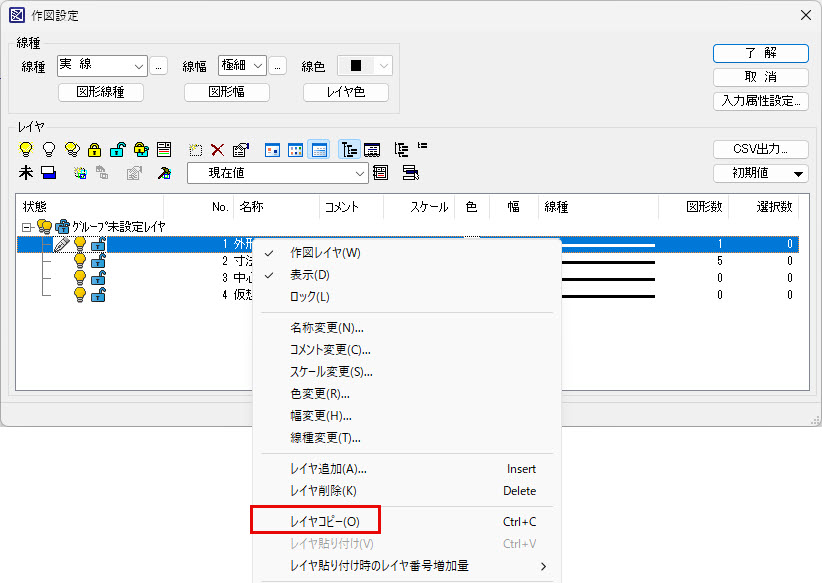
Task: Click the red X delete icon
Action: click(x=218, y=150)
